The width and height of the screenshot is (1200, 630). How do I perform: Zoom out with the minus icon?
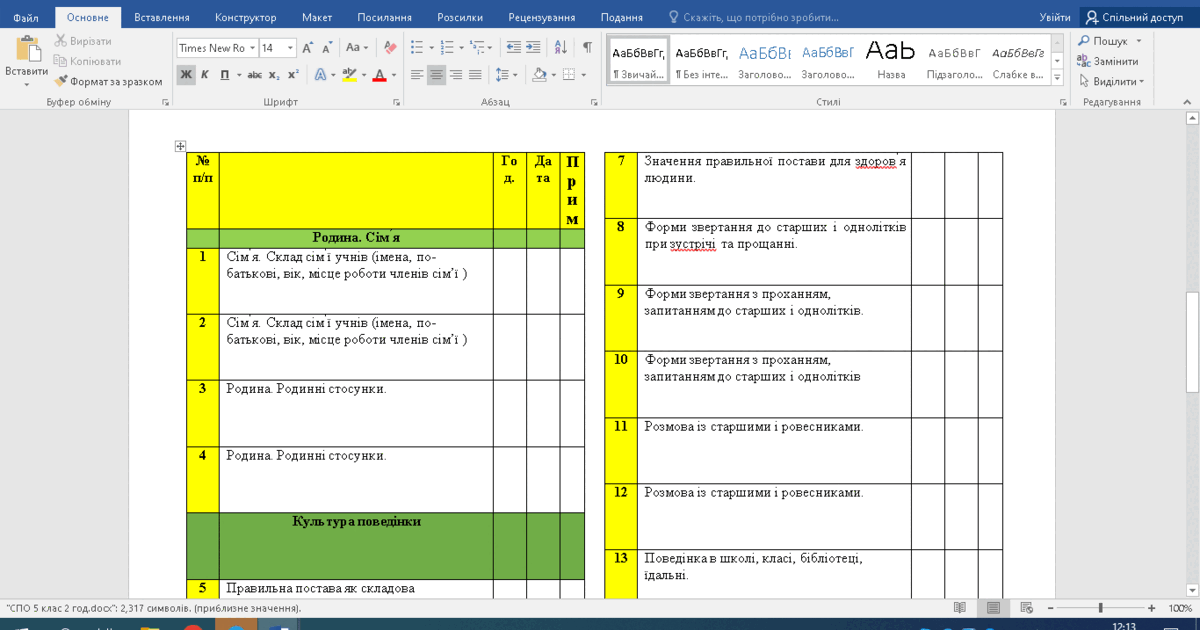(x=1049, y=608)
